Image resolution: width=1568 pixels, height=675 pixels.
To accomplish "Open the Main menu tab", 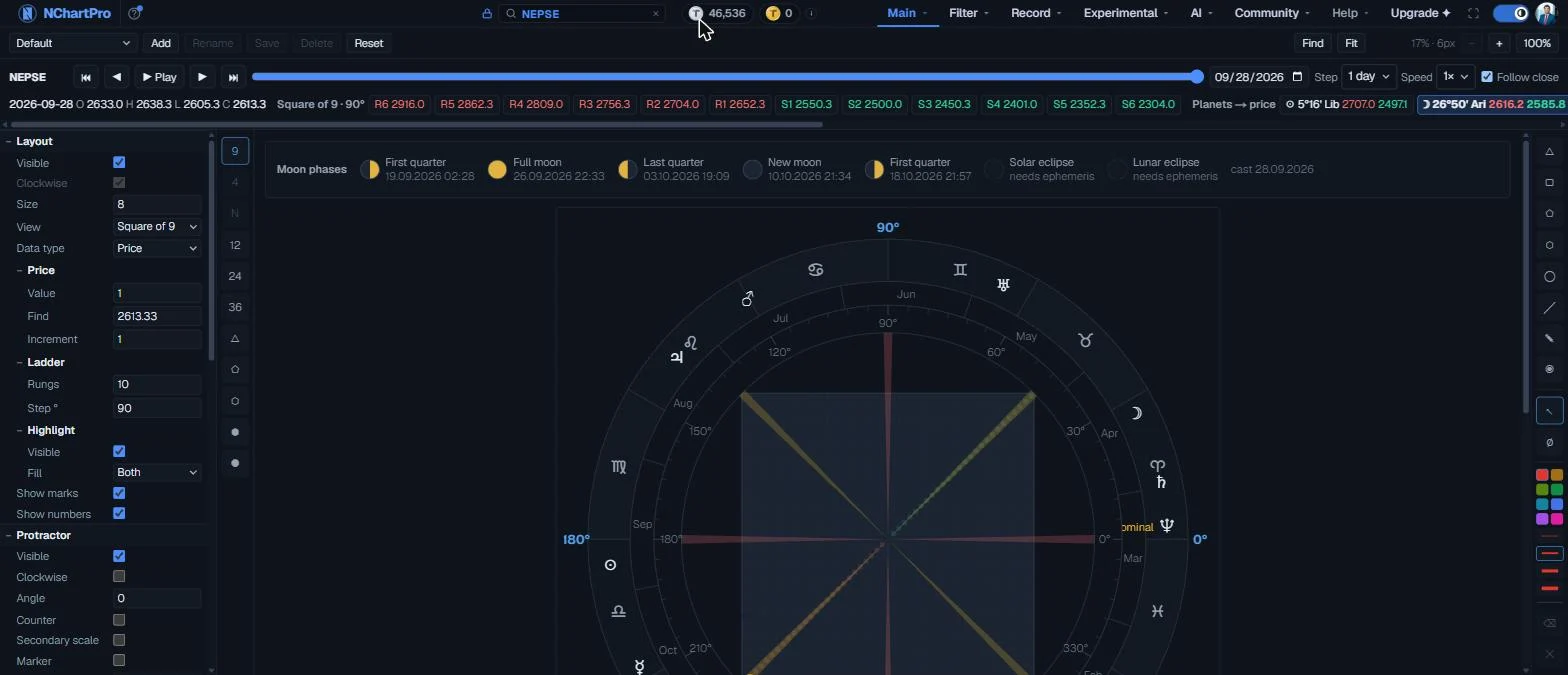I will (x=907, y=13).
